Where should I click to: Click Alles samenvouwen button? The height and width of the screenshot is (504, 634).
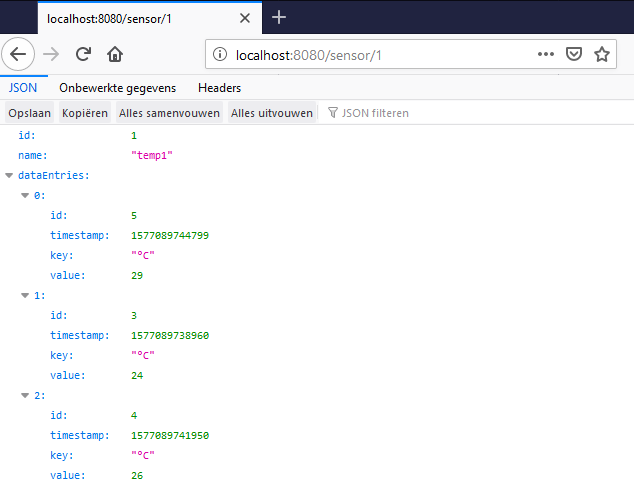pos(169,113)
